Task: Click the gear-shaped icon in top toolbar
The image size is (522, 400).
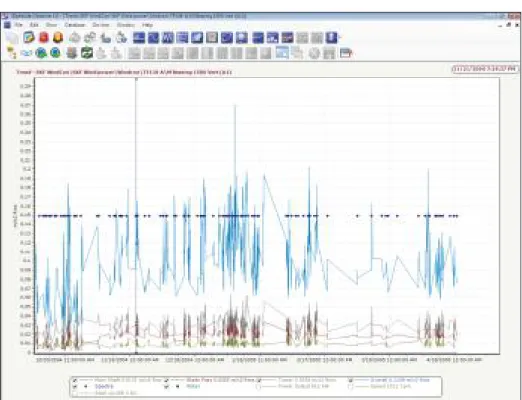Action: click(90, 38)
